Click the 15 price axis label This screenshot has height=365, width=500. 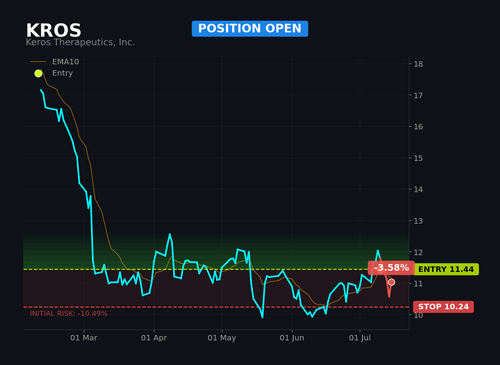pos(418,158)
